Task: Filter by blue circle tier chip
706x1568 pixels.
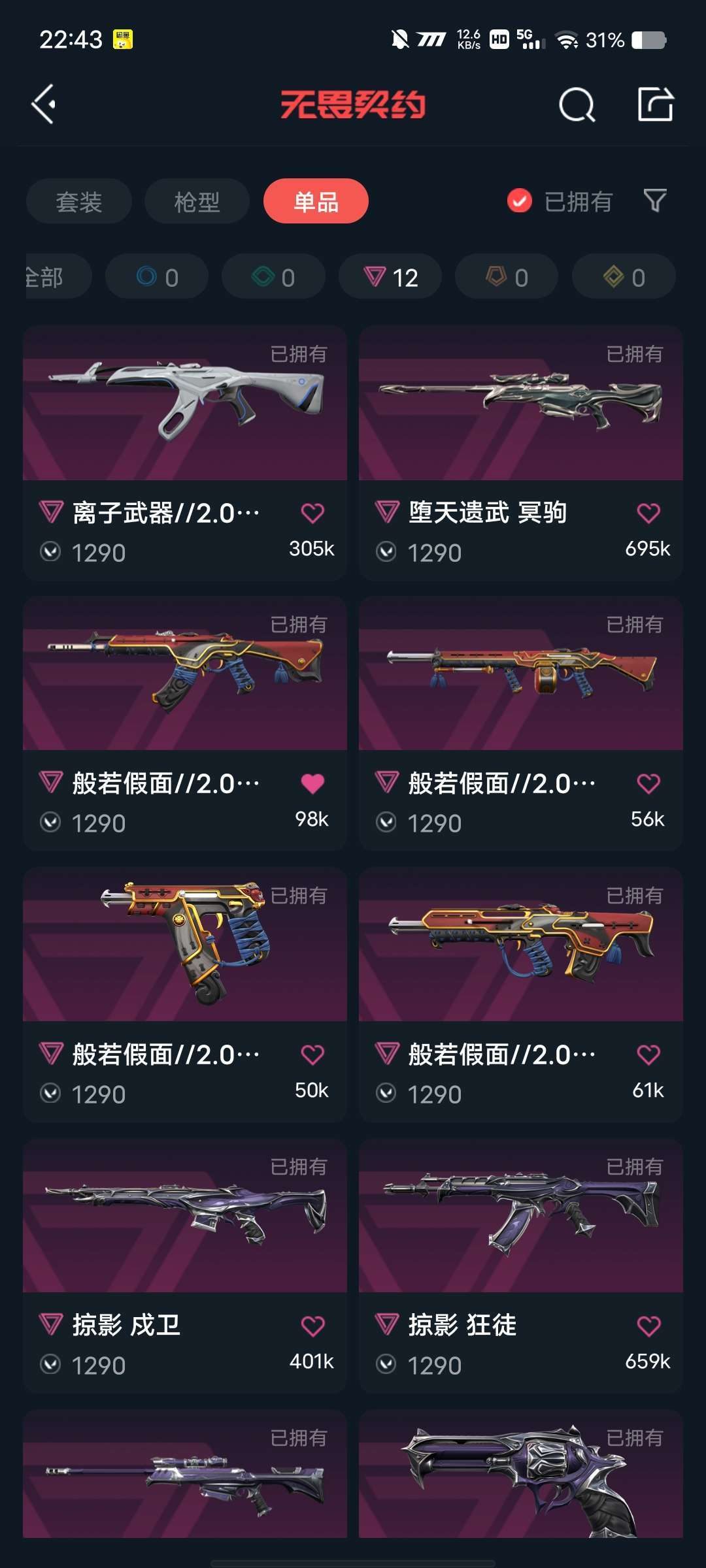Action: point(157,277)
